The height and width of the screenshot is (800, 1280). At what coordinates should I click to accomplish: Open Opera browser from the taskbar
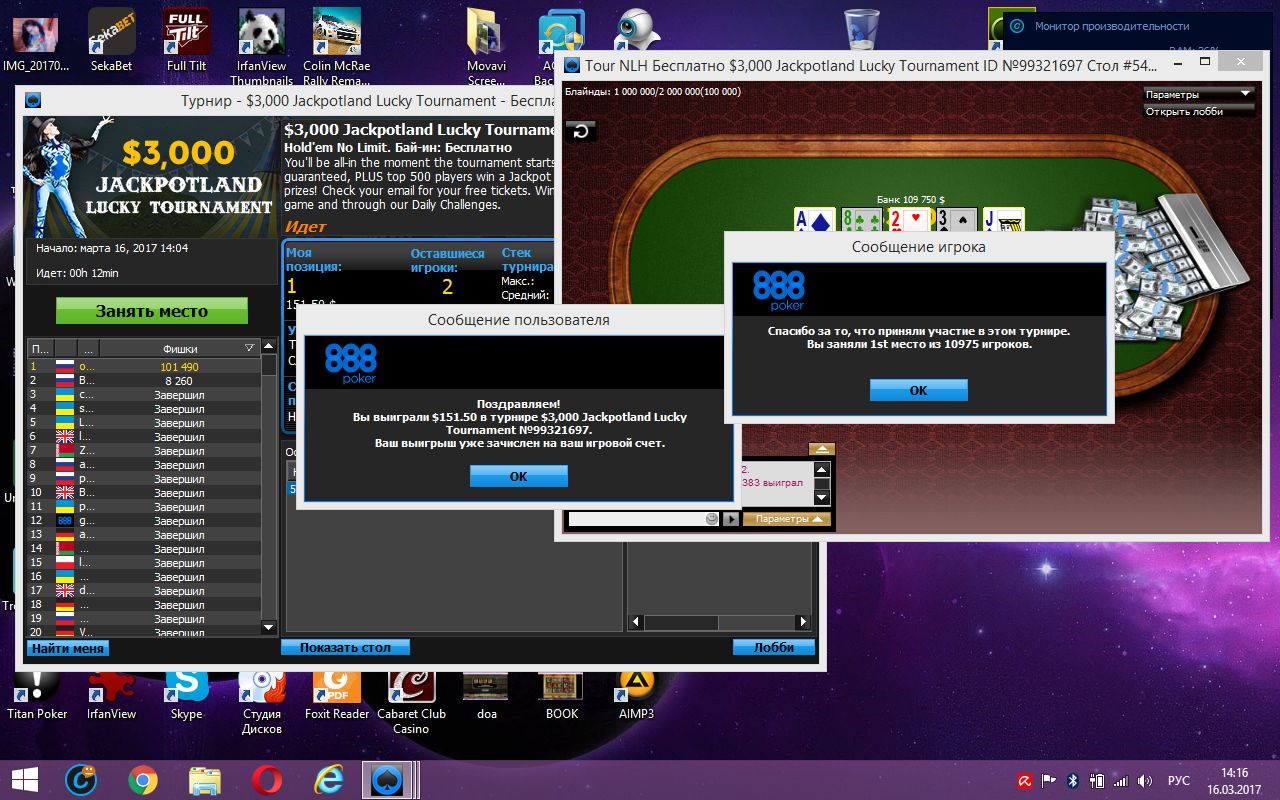[266, 780]
